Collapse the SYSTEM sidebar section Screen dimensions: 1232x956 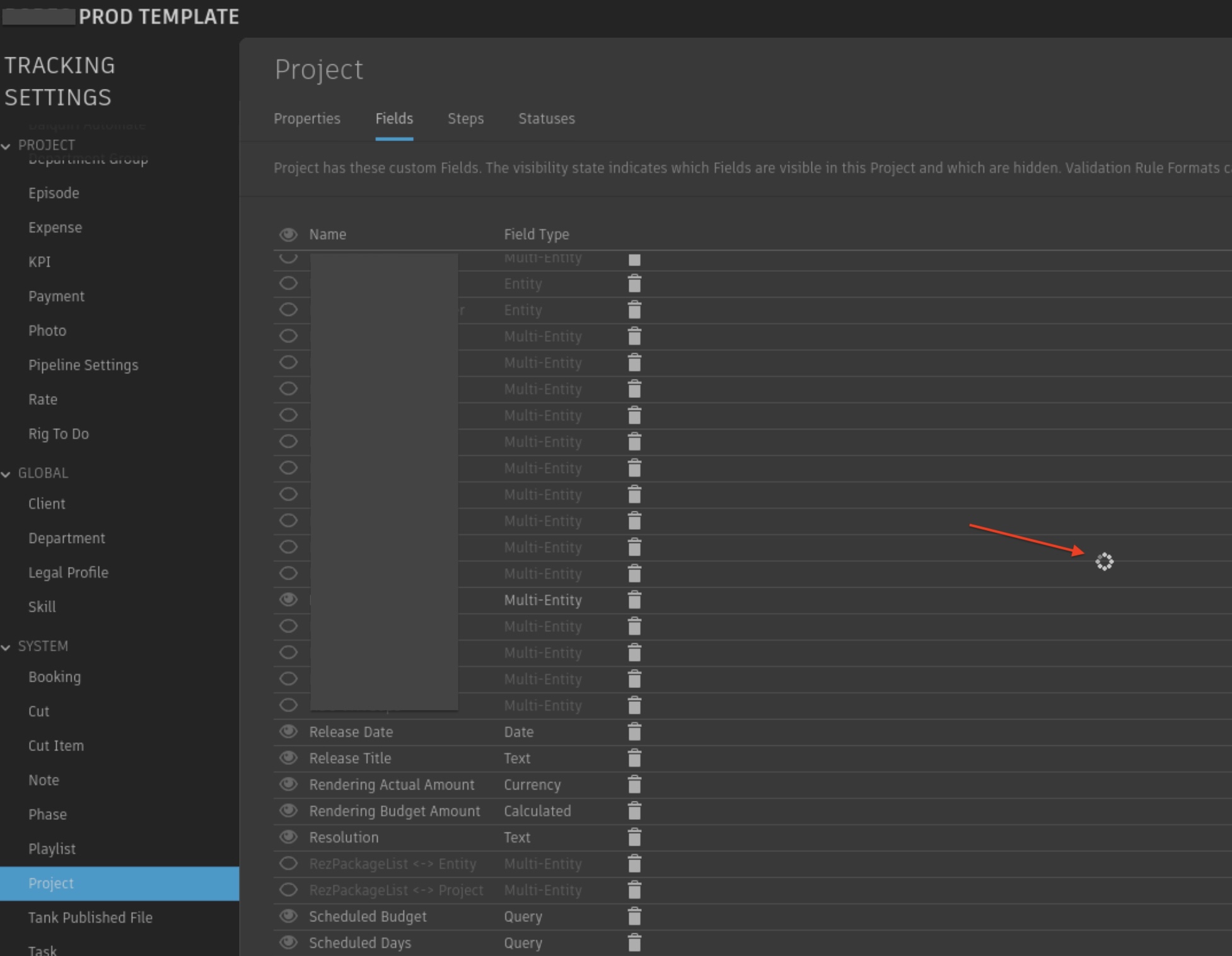point(6,647)
